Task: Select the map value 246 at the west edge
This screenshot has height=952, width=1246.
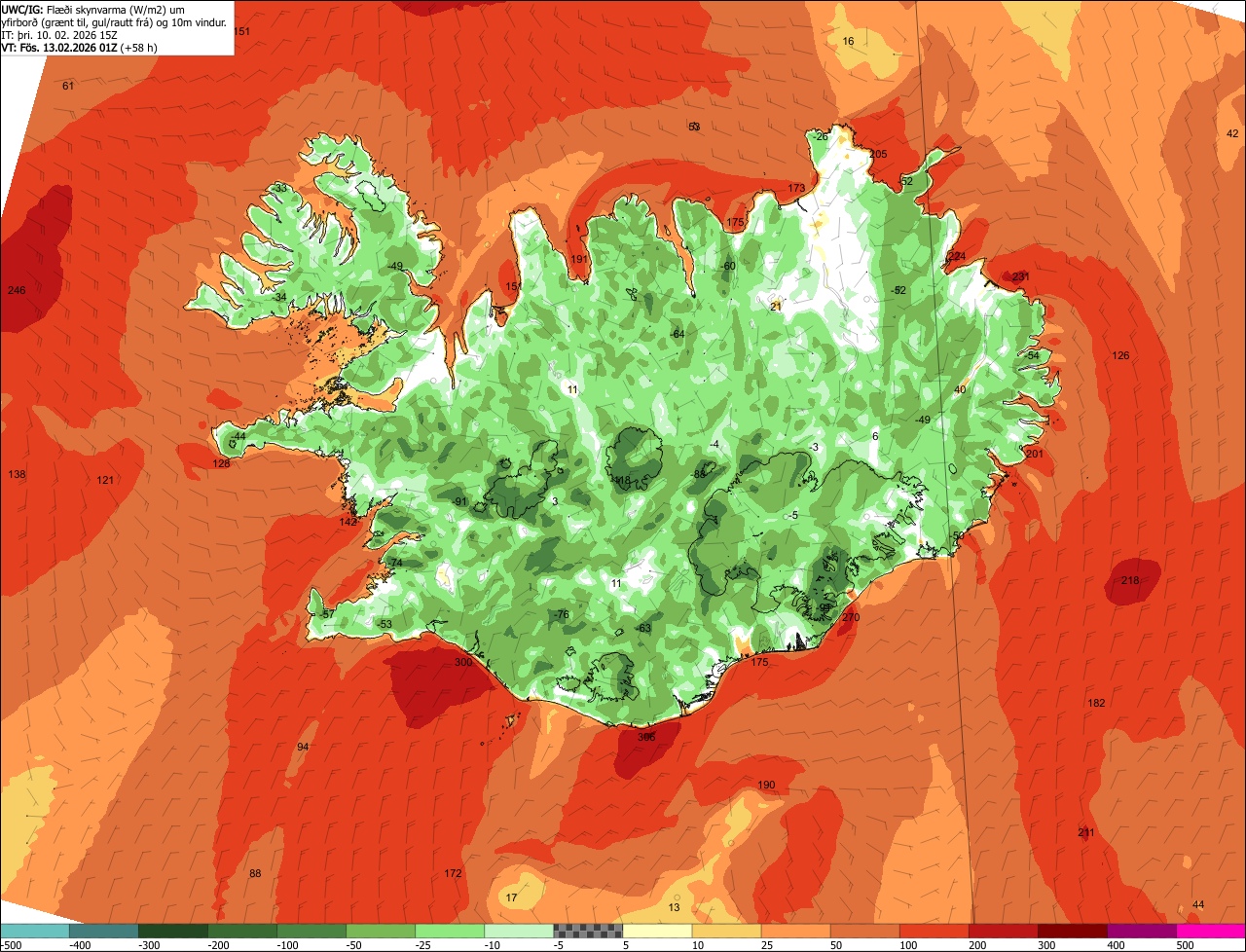Action: coord(17,290)
